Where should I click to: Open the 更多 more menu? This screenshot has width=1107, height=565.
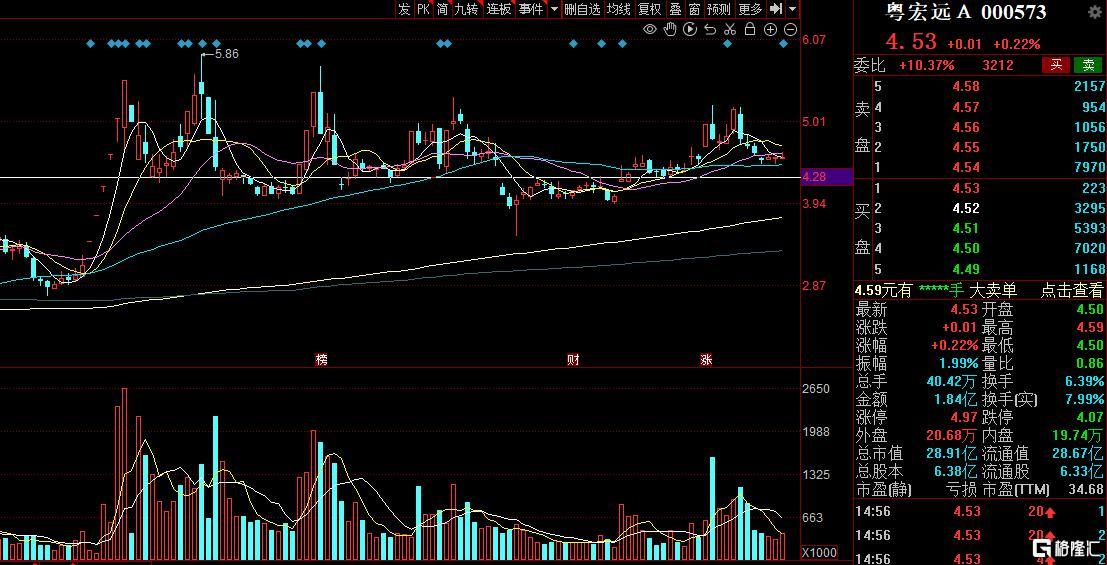click(x=750, y=8)
